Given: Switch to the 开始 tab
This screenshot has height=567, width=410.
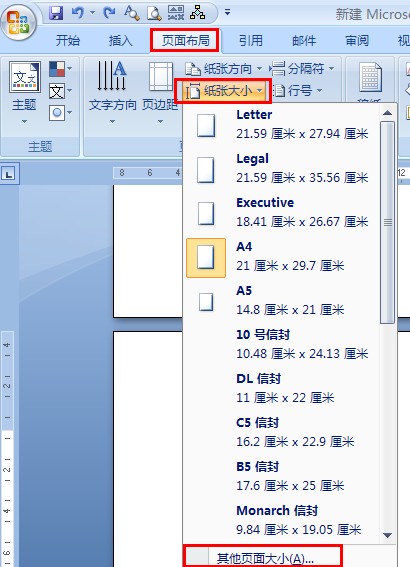Looking at the screenshot, I should click(x=68, y=40).
